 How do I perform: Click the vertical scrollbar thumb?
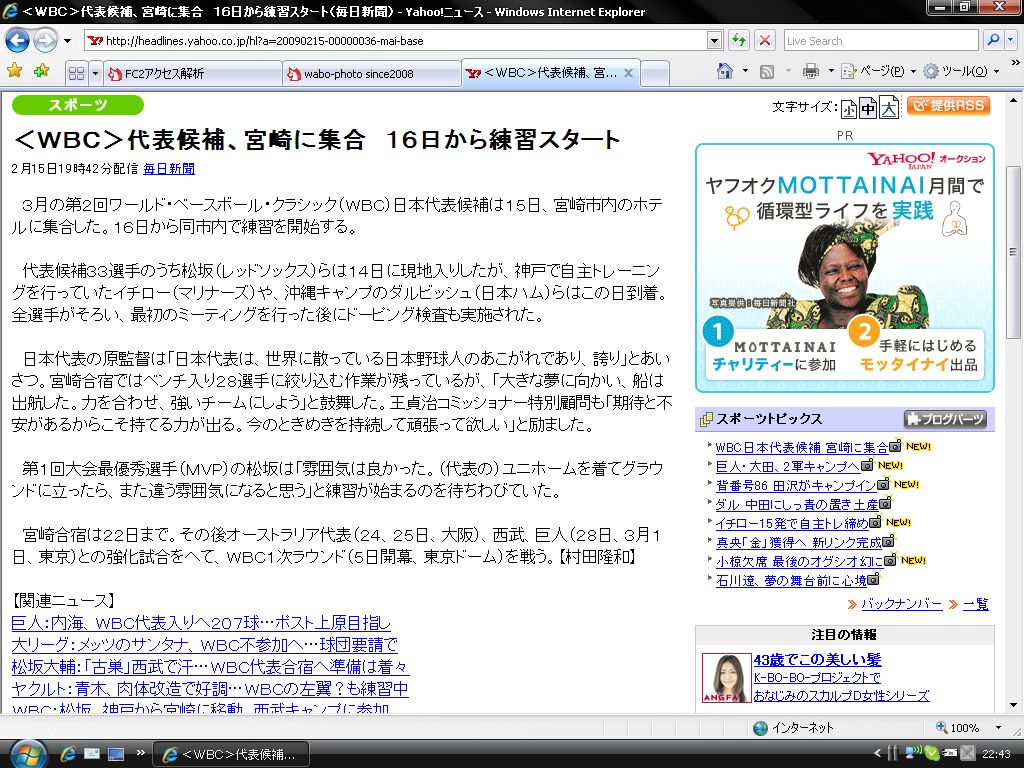pyautogui.click(x=1013, y=251)
